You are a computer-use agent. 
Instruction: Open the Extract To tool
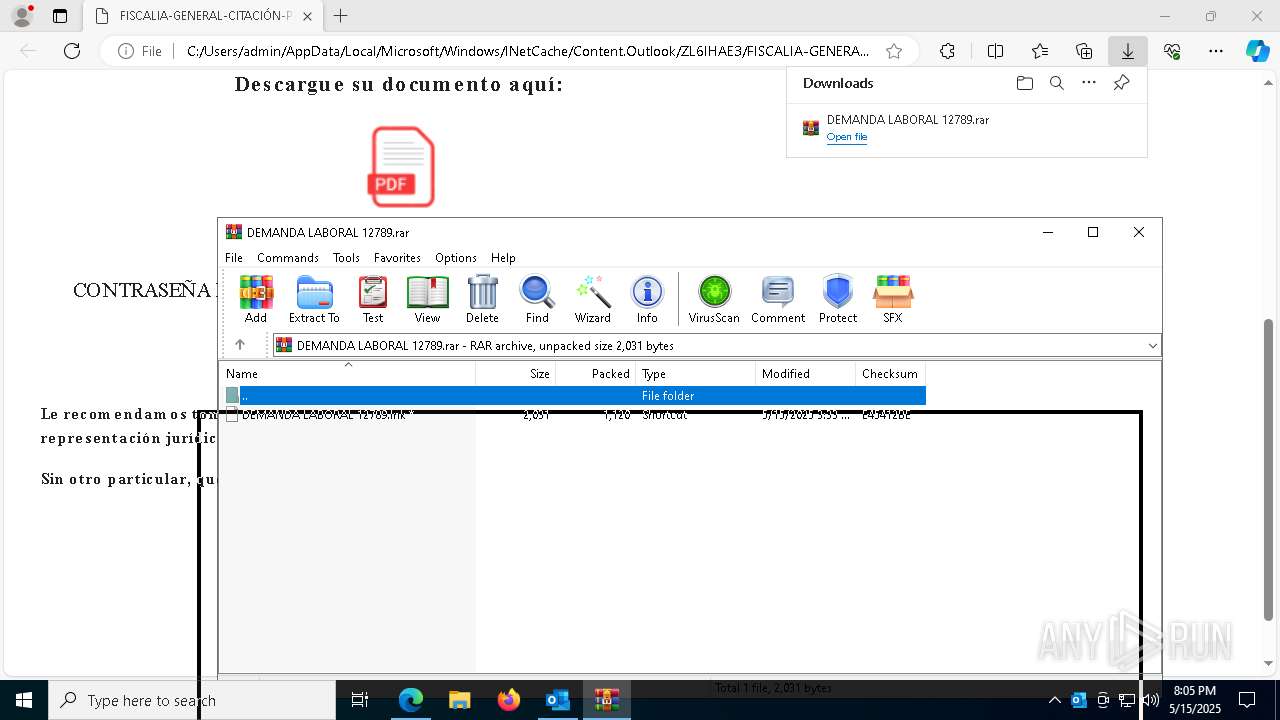[x=314, y=299]
